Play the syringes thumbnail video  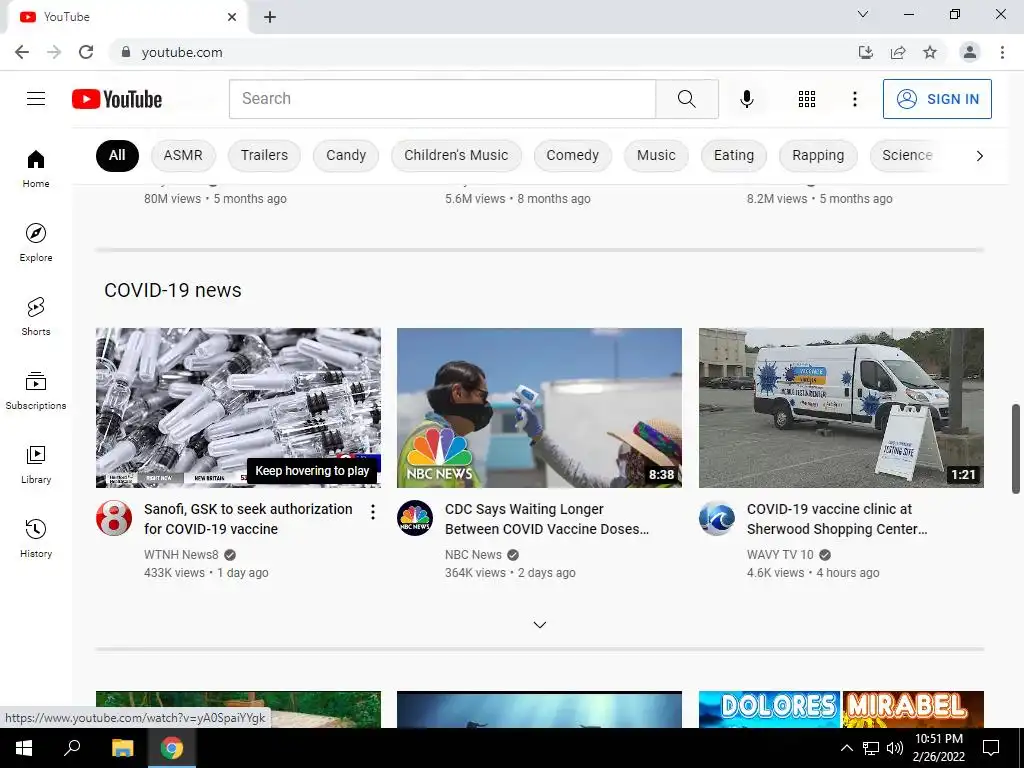(238, 408)
